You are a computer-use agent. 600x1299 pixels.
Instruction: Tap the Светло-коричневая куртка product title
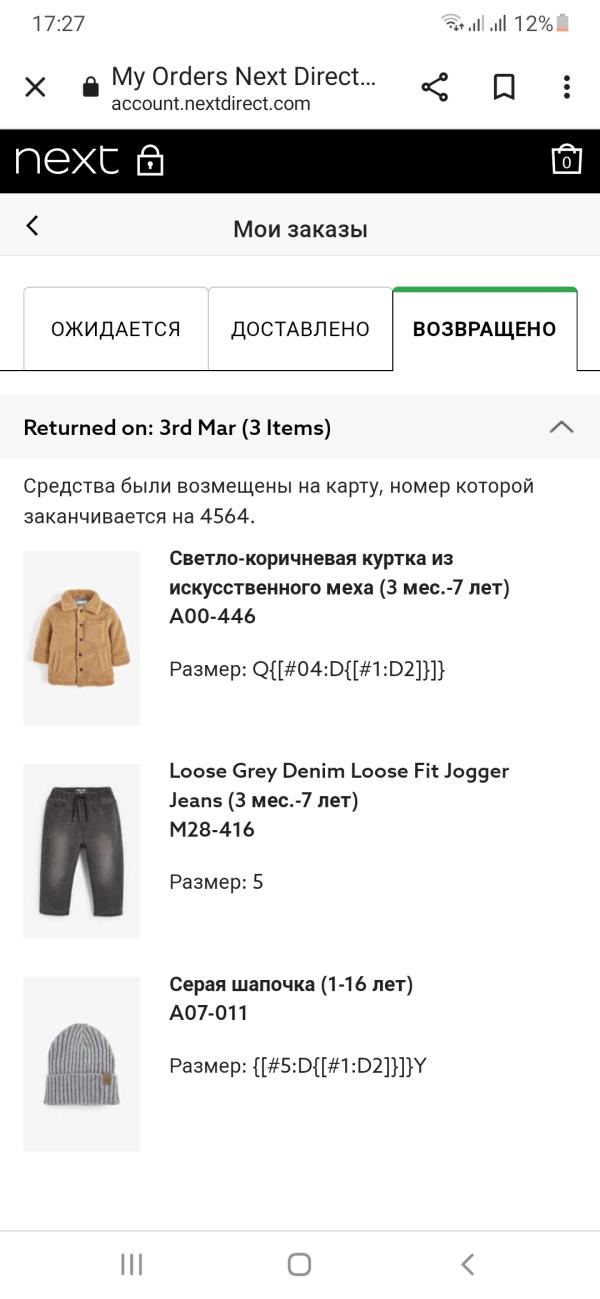[x=339, y=573]
